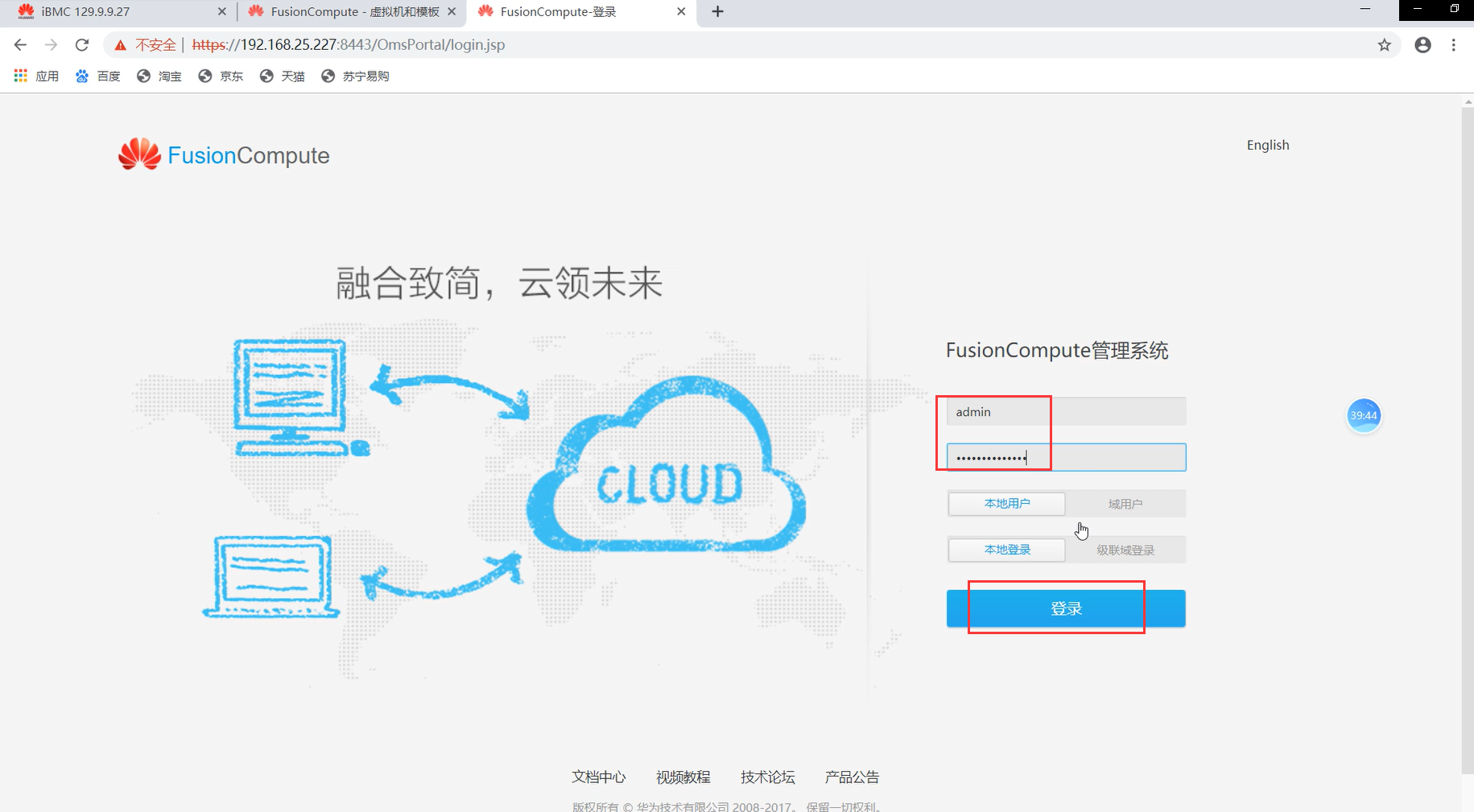Click the browser forward arrow
1474x812 pixels.
click(51, 45)
